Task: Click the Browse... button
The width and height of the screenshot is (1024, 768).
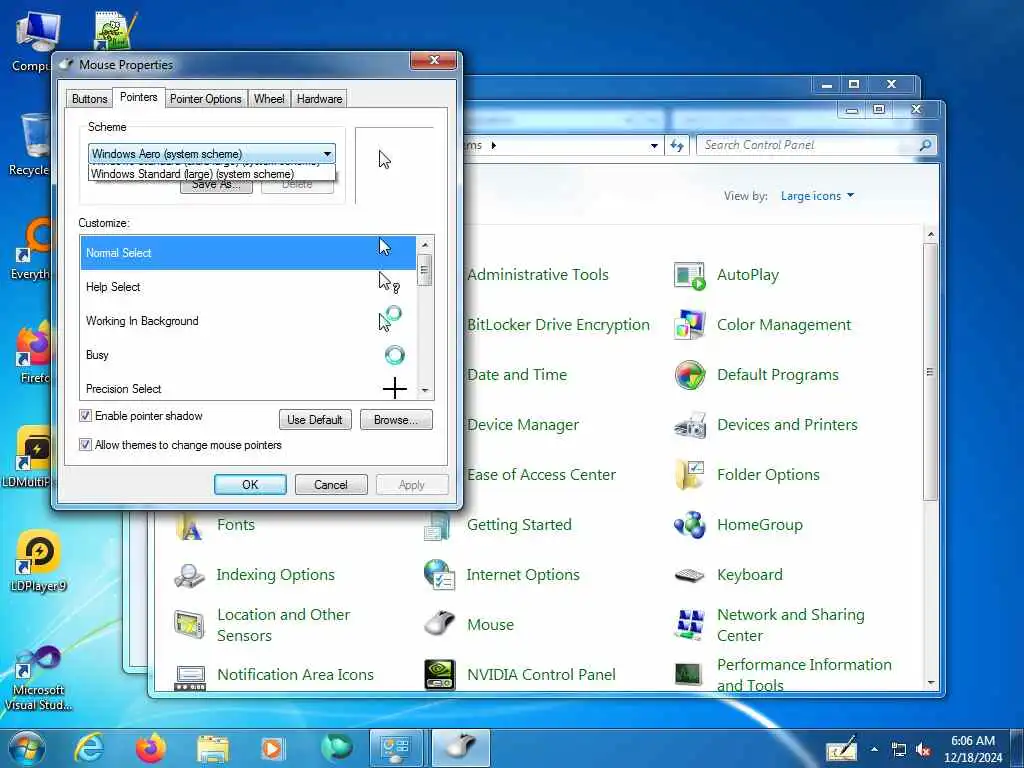Action: (x=396, y=420)
